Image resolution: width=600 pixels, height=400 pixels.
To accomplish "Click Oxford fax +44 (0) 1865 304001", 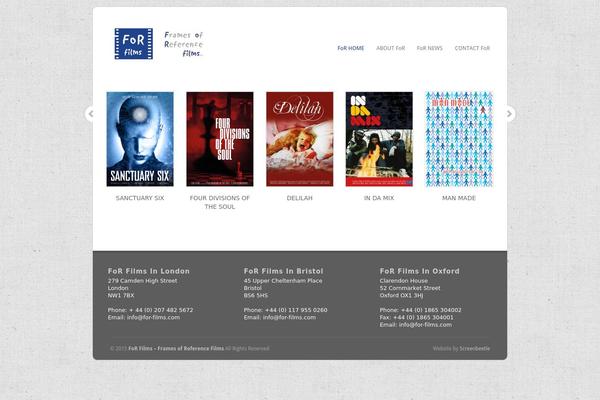I will (423, 317).
